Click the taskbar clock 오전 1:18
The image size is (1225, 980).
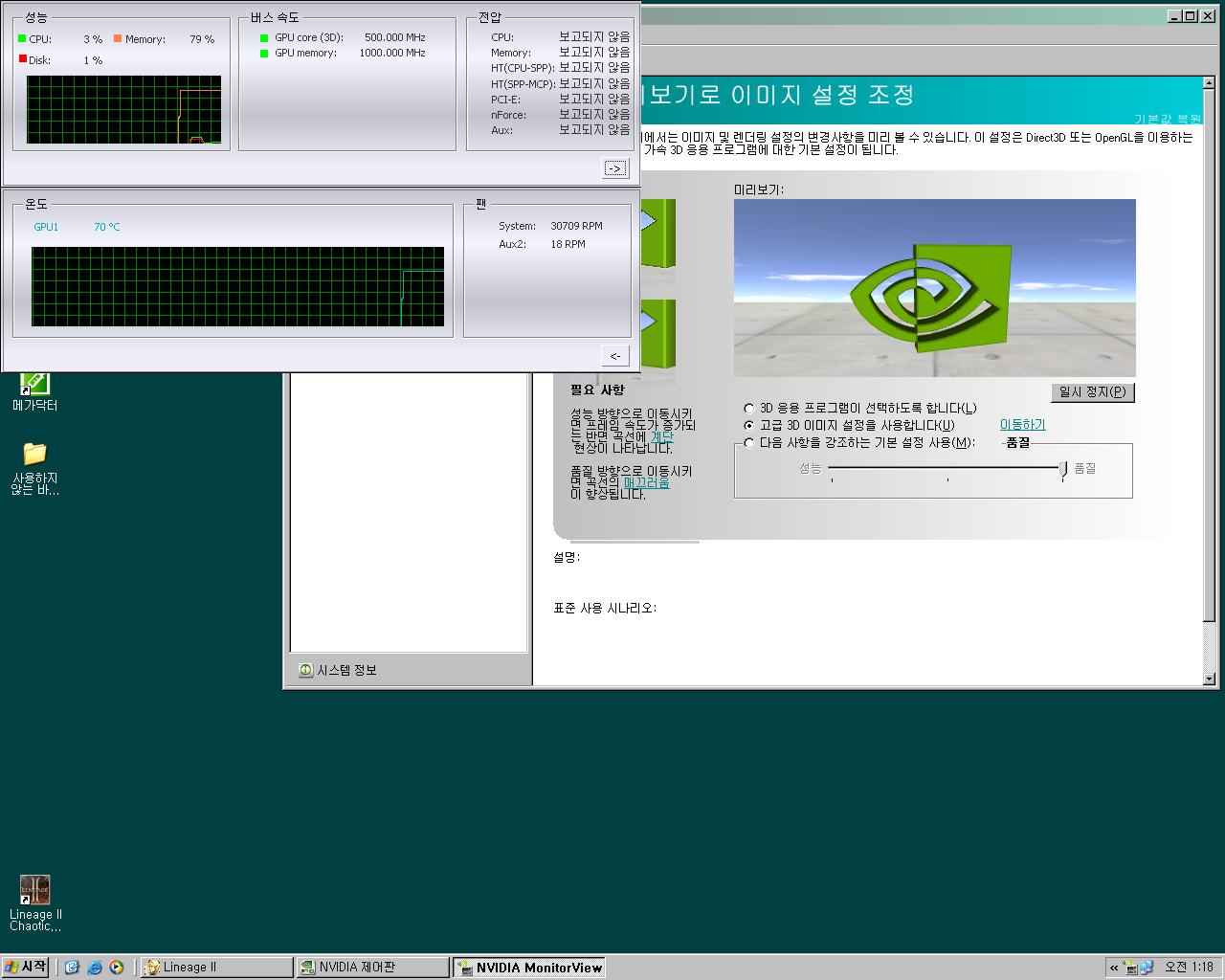coord(1189,968)
